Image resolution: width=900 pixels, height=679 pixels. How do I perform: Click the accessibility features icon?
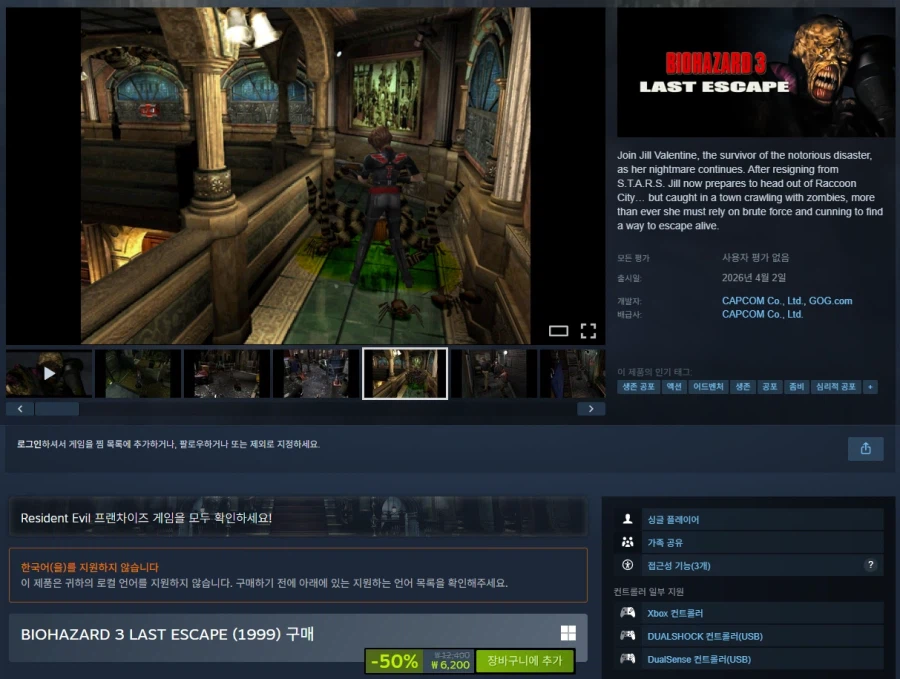[x=627, y=565]
